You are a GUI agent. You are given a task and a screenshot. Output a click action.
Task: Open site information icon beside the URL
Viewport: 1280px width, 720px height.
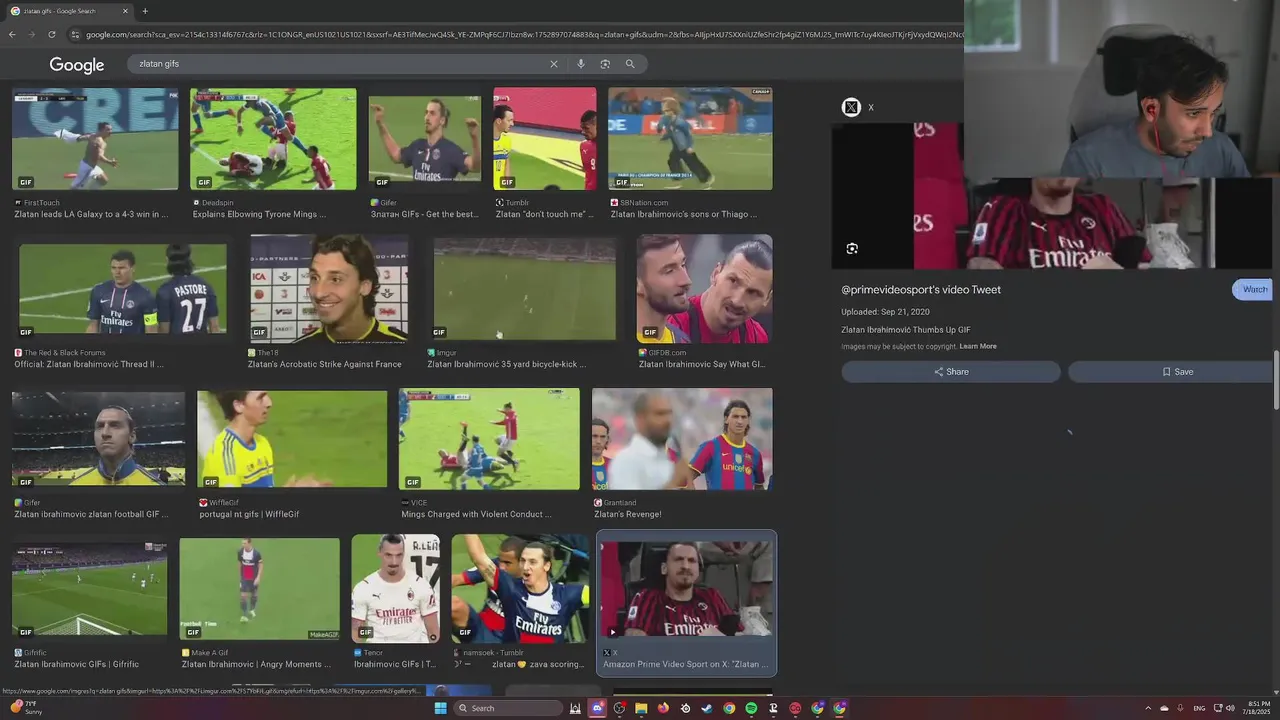tap(75, 35)
